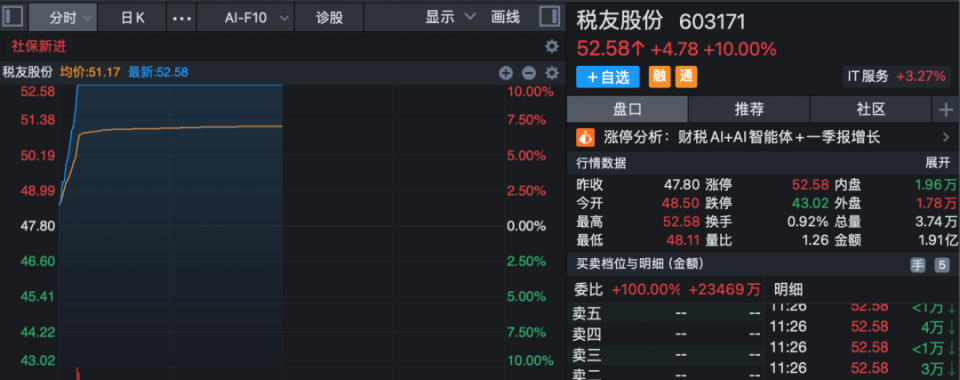Click 内盘 value 1.96万

coord(936,185)
